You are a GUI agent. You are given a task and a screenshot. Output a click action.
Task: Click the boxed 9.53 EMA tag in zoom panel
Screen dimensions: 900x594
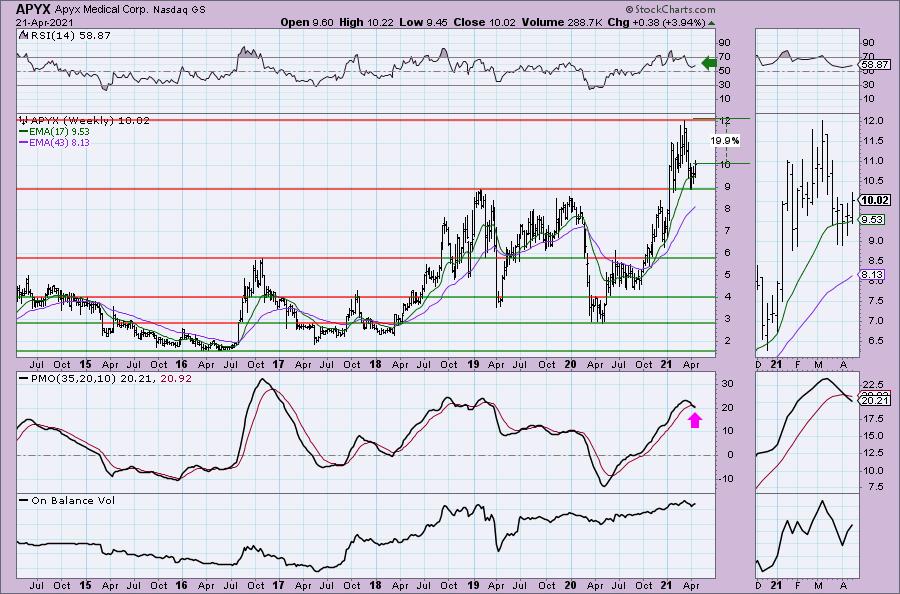[x=872, y=220]
